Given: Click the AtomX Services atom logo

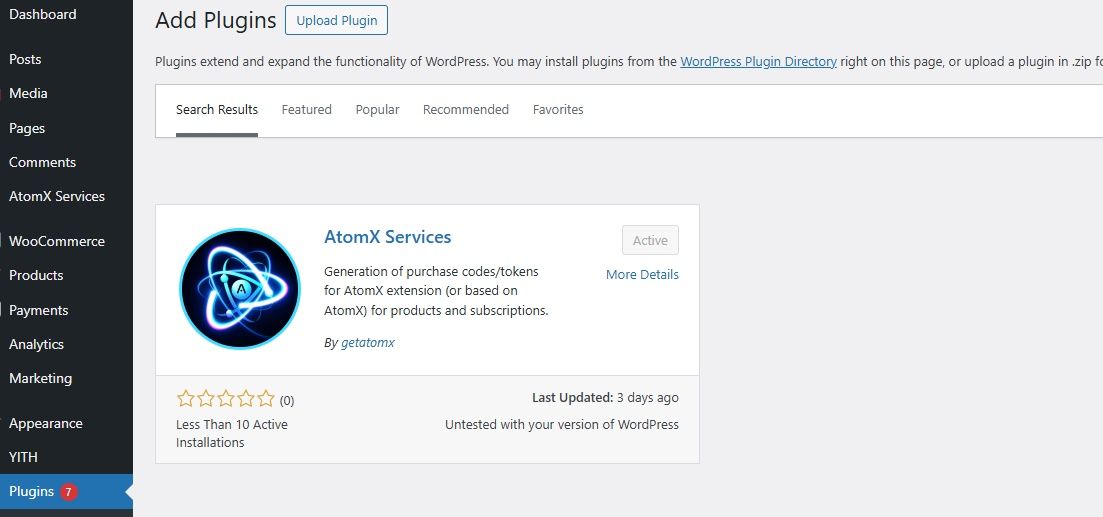Looking at the screenshot, I should coord(240,288).
